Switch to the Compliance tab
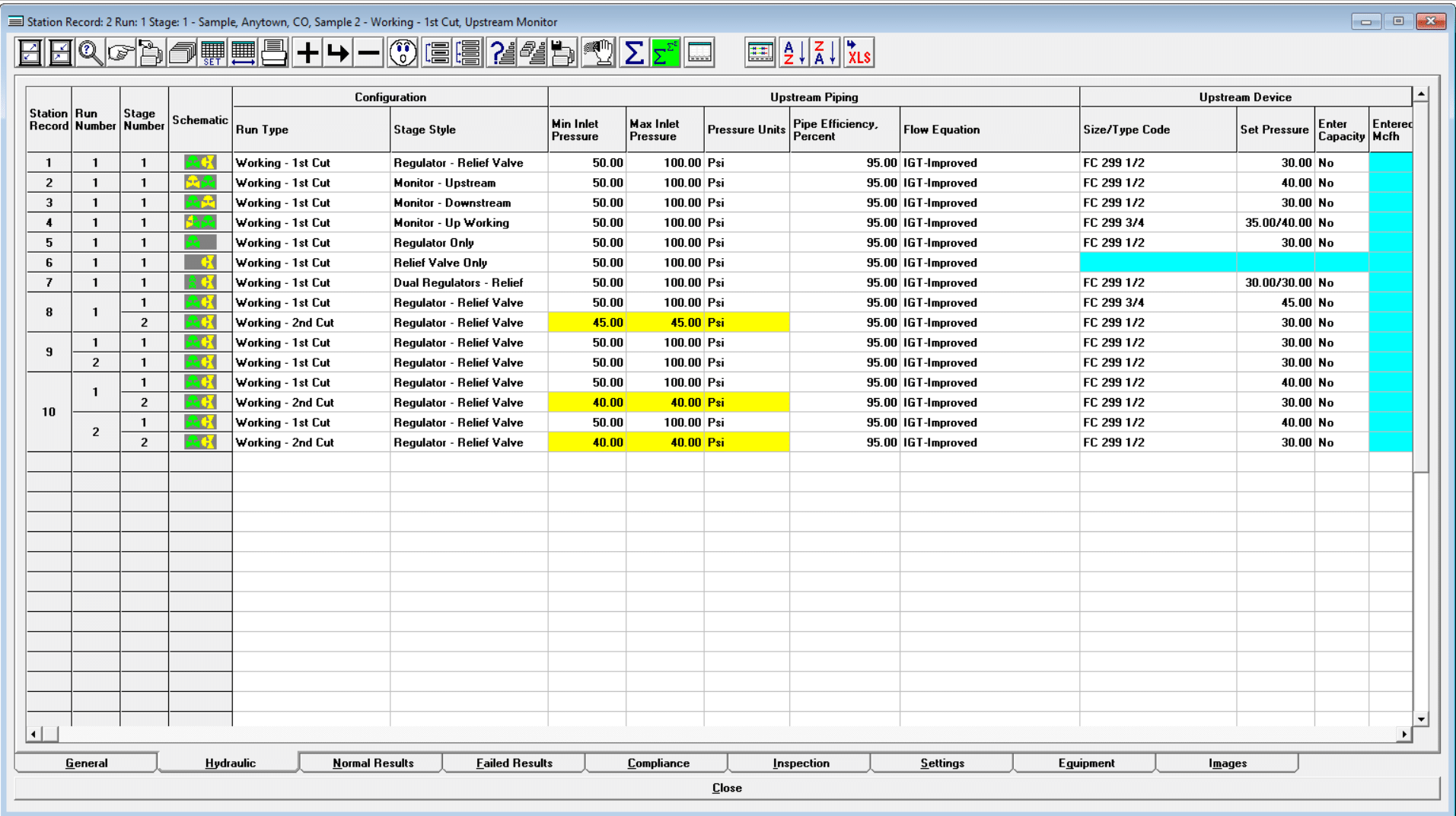The width and height of the screenshot is (1456, 816). coord(658,763)
